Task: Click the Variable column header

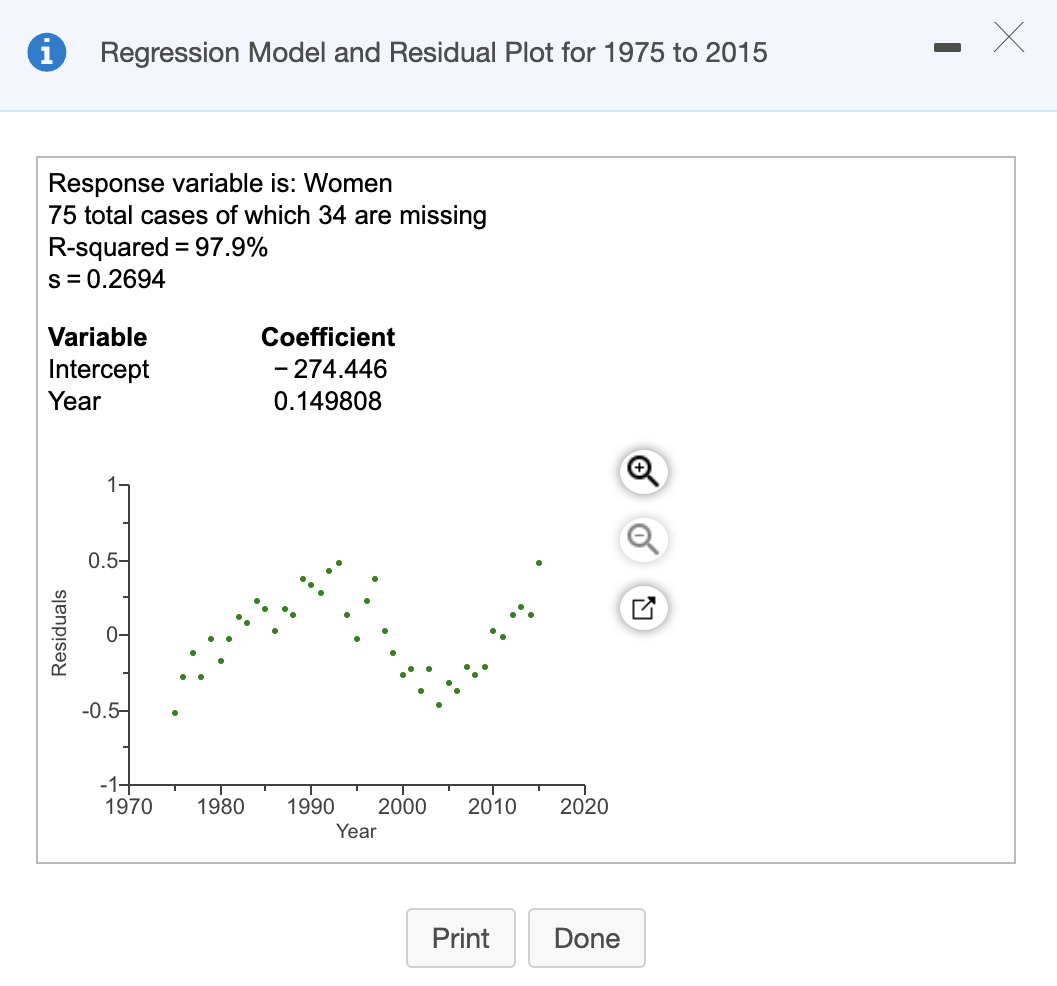Action: coord(97,337)
